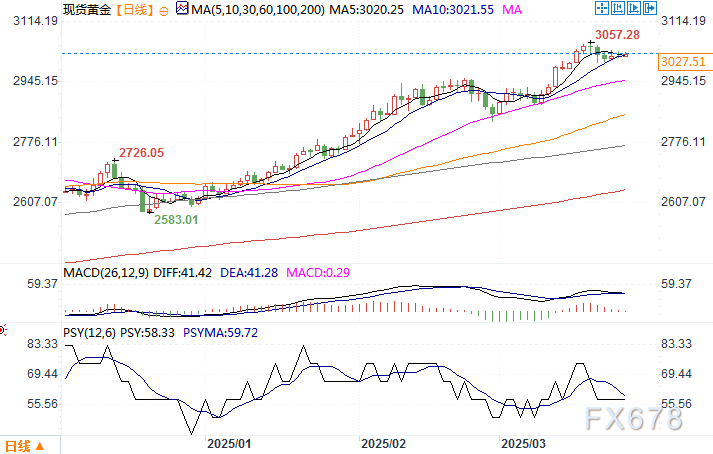713x454 pixels.
Task: Open the MA indicator chart icon
Action: [x=182, y=8]
